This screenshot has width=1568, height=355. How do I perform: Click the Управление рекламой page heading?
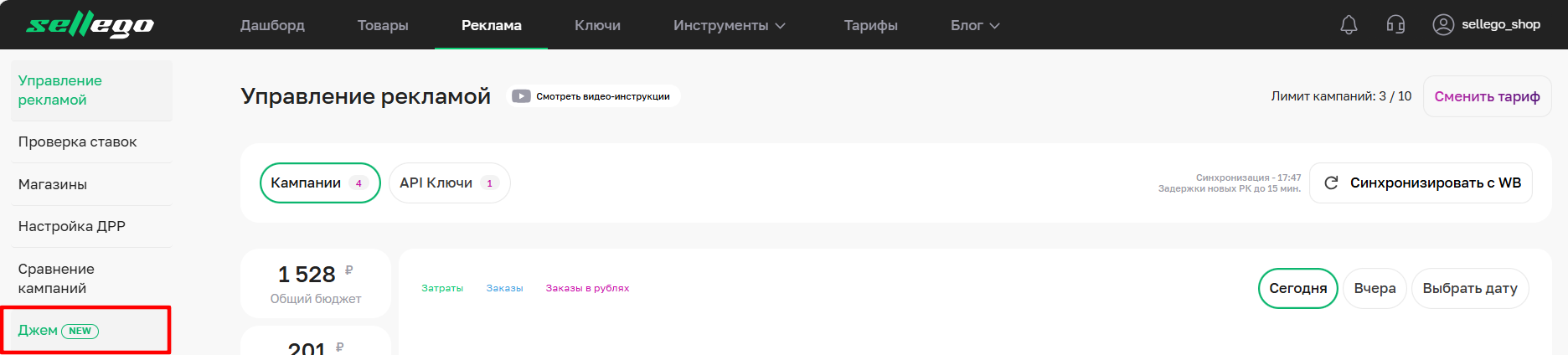[x=365, y=96]
